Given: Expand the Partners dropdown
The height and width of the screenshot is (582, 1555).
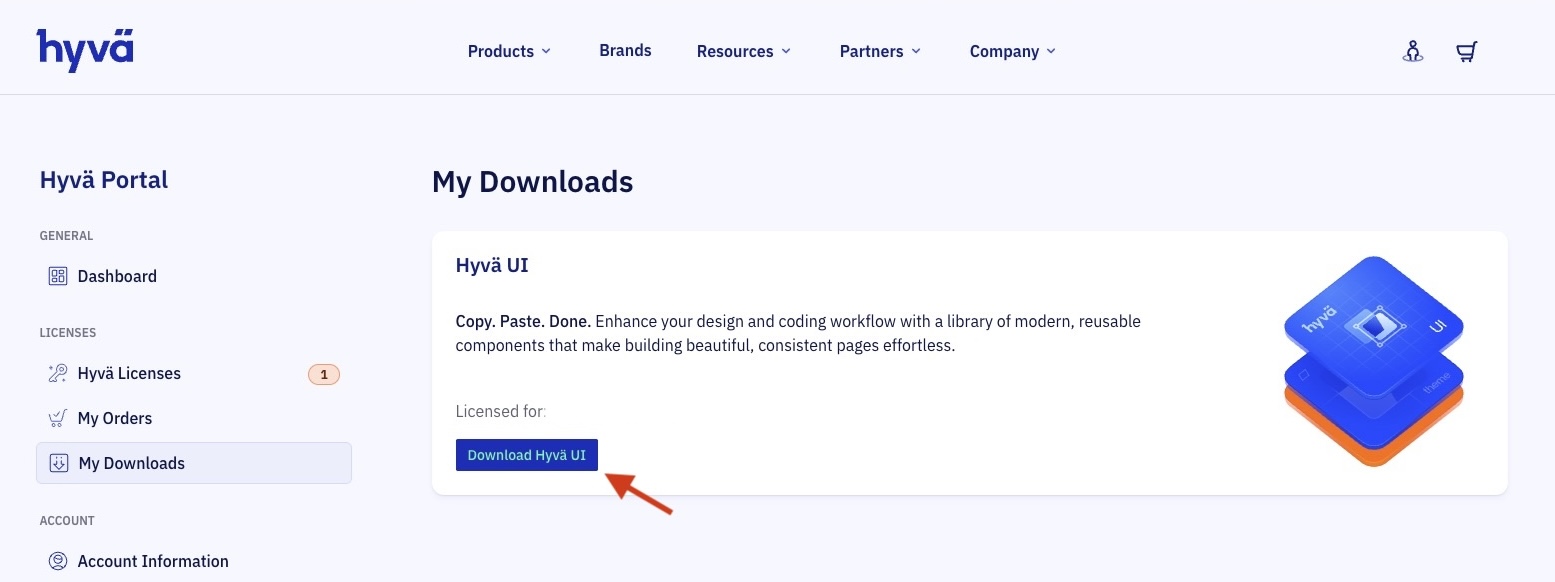Looking at the screenshot, I should pyautogui.click(x=879, y=51).
